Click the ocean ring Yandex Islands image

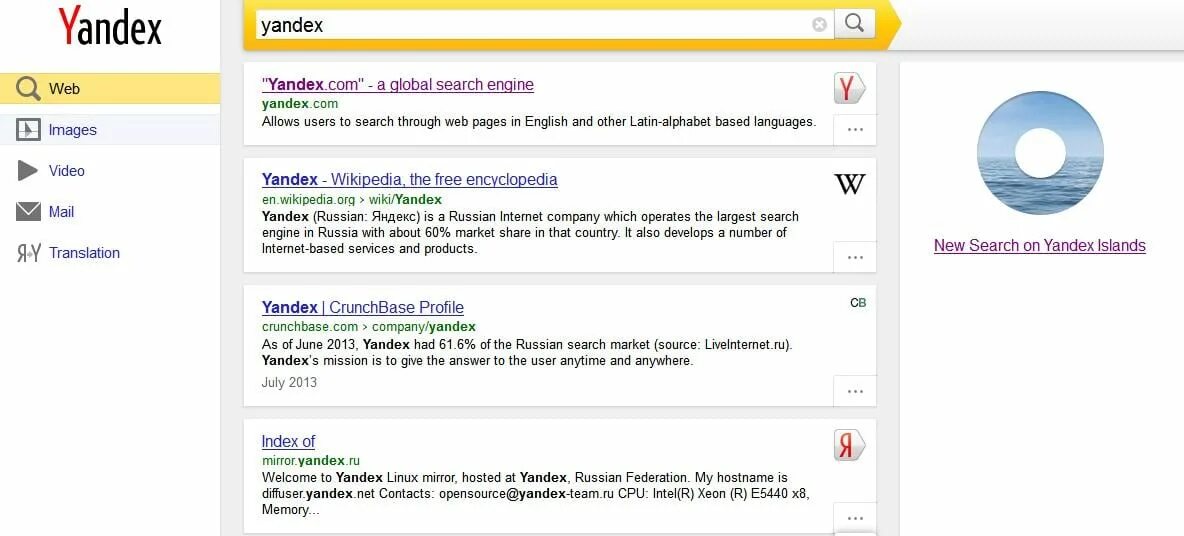(x=1040, y=153)
